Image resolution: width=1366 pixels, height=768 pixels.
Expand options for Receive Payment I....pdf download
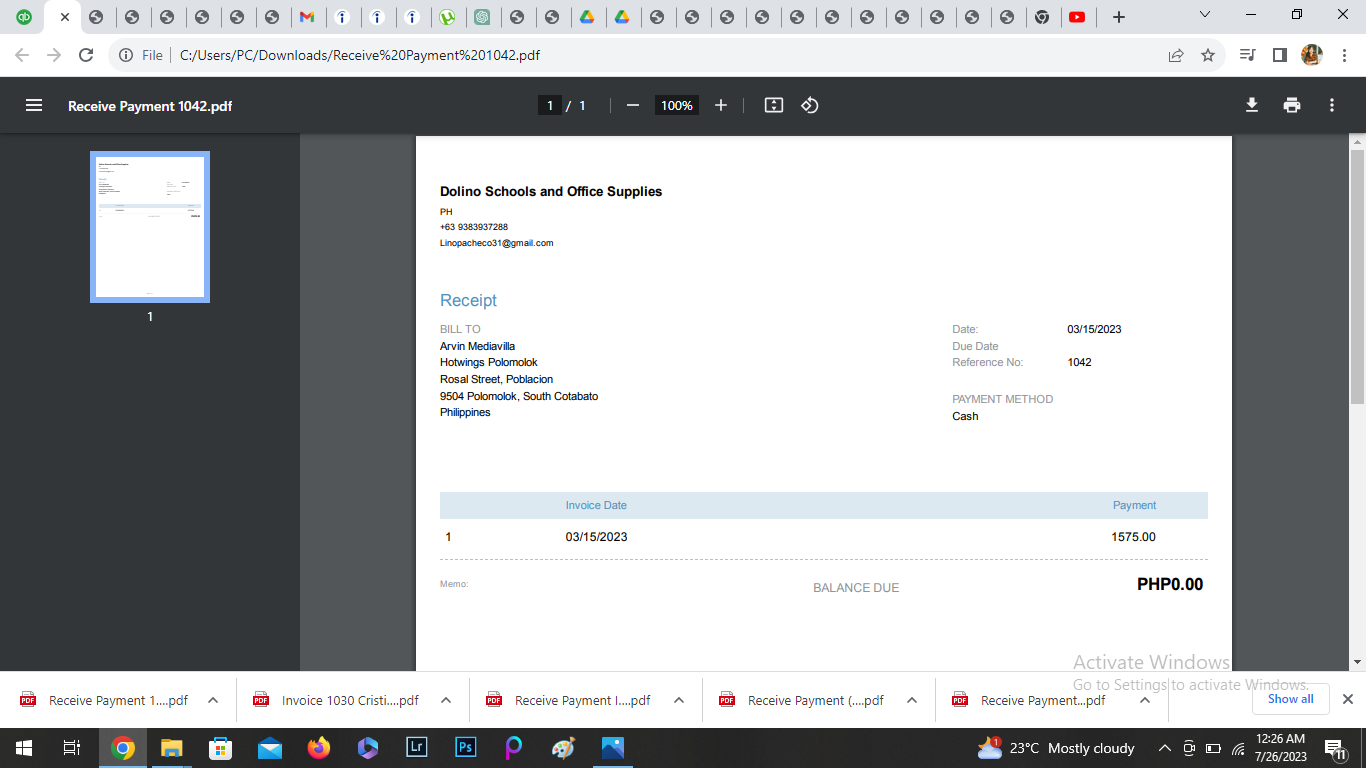click(679, 700)
